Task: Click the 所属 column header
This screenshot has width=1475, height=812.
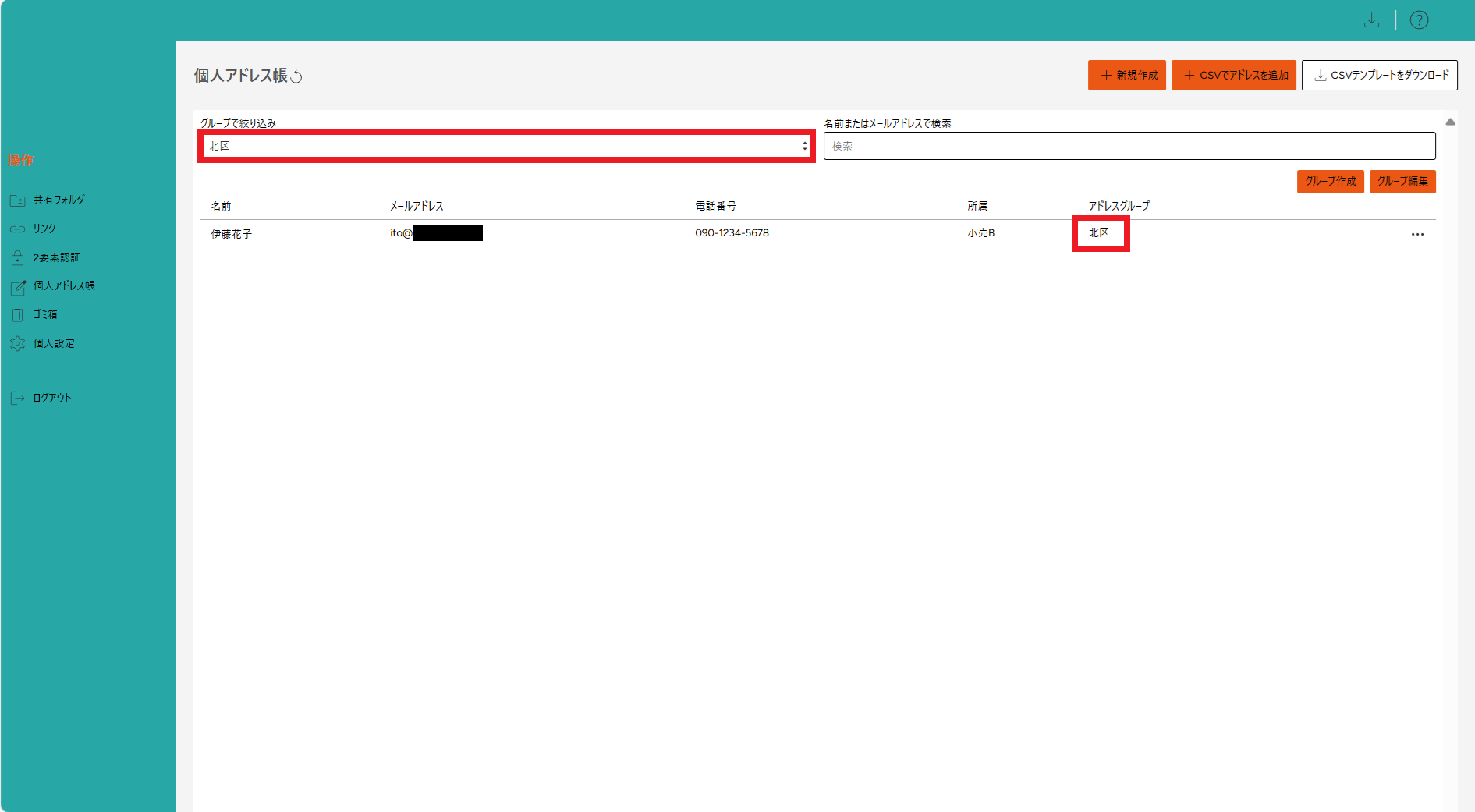Action: pyautogui.click(x=977, y=206)
